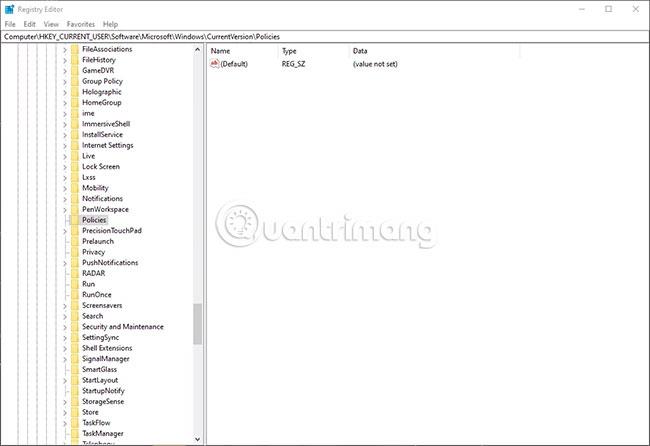Click the RADAR folder icon
The image size is (650, 446).
tap(75, 274)
